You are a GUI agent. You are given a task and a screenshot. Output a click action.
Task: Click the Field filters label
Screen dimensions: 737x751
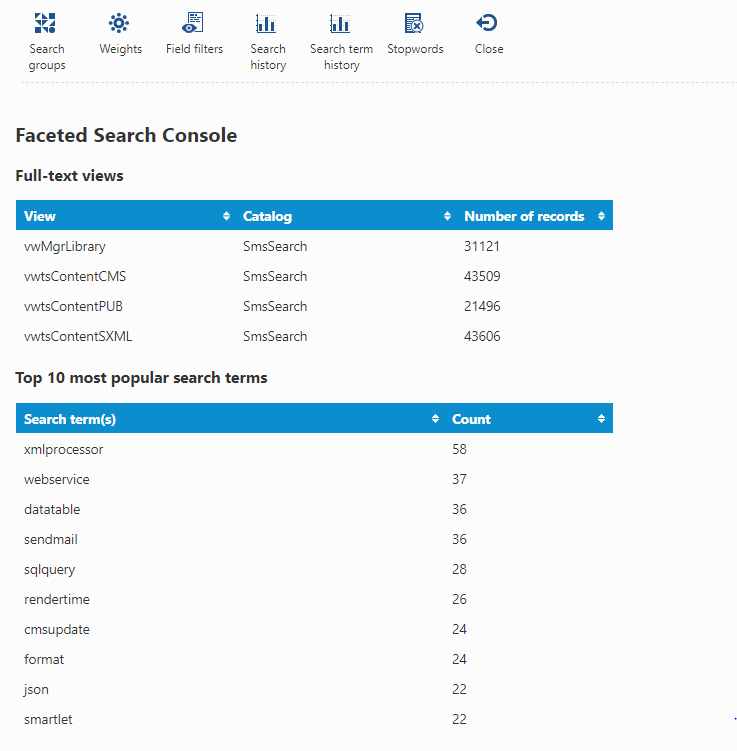[x=194, y=49]
